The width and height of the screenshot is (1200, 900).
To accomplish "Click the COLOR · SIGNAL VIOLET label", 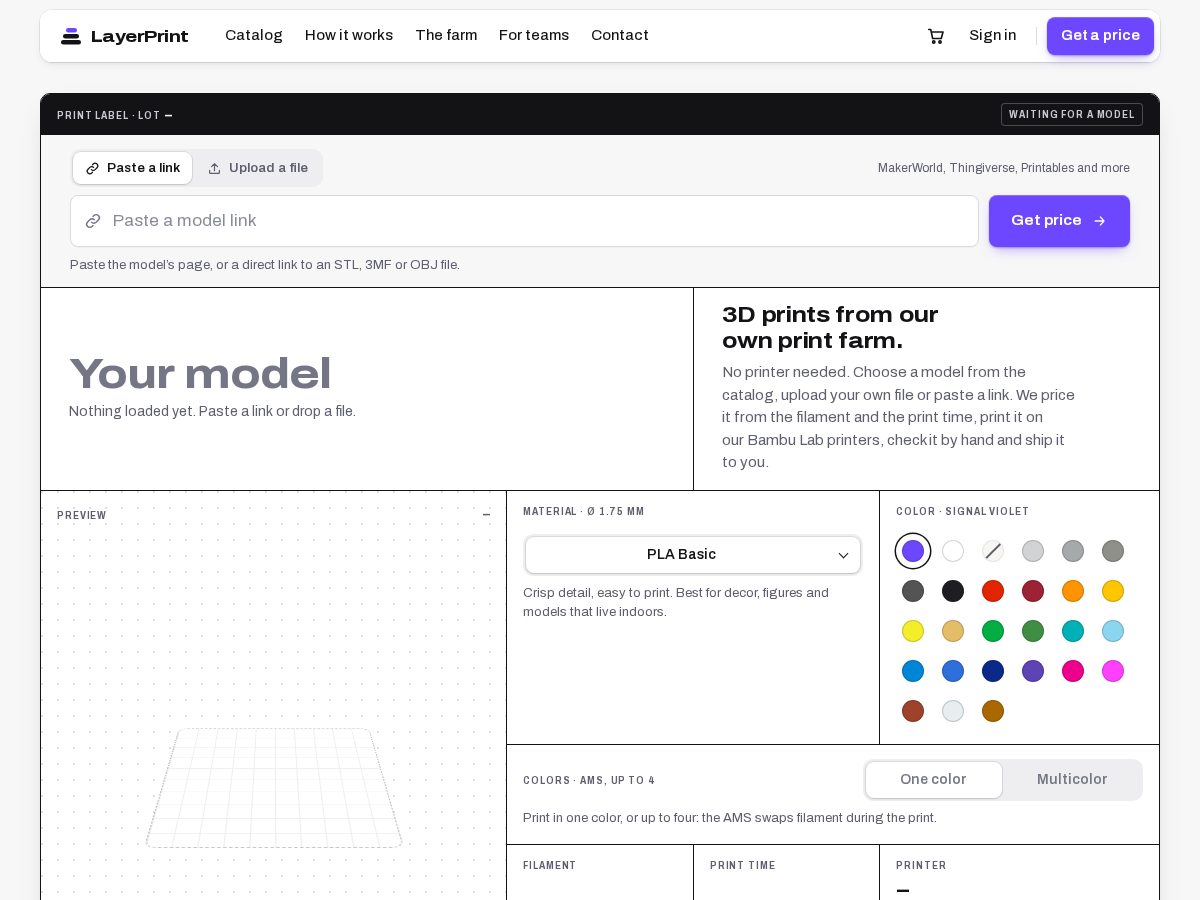I will click(x=963, y=512).
